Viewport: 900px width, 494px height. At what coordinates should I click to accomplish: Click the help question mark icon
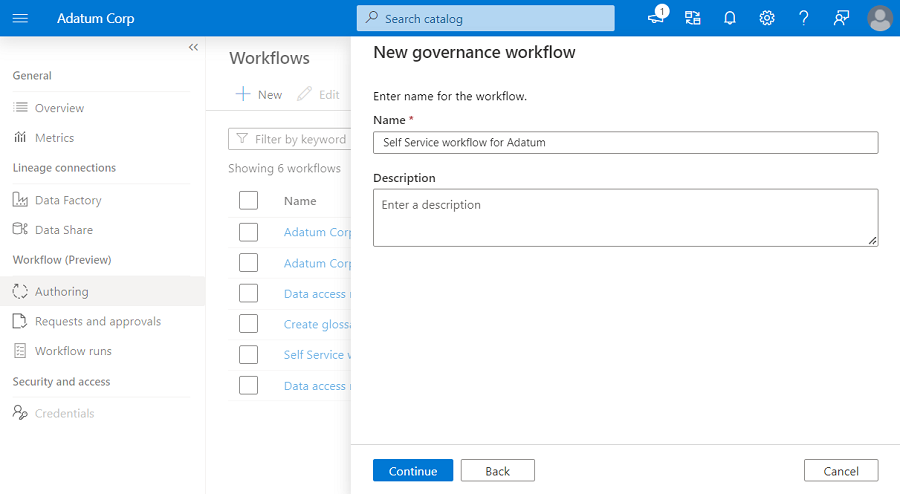(x=804, y=18)
